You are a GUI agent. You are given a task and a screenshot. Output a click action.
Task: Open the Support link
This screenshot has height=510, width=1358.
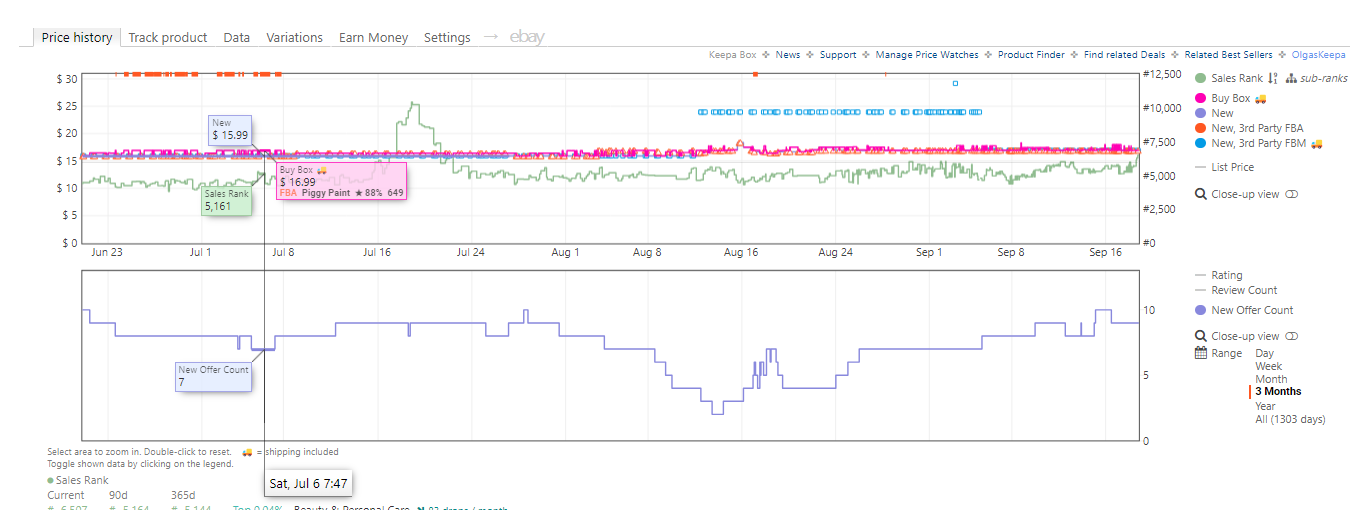pos(838,55)
